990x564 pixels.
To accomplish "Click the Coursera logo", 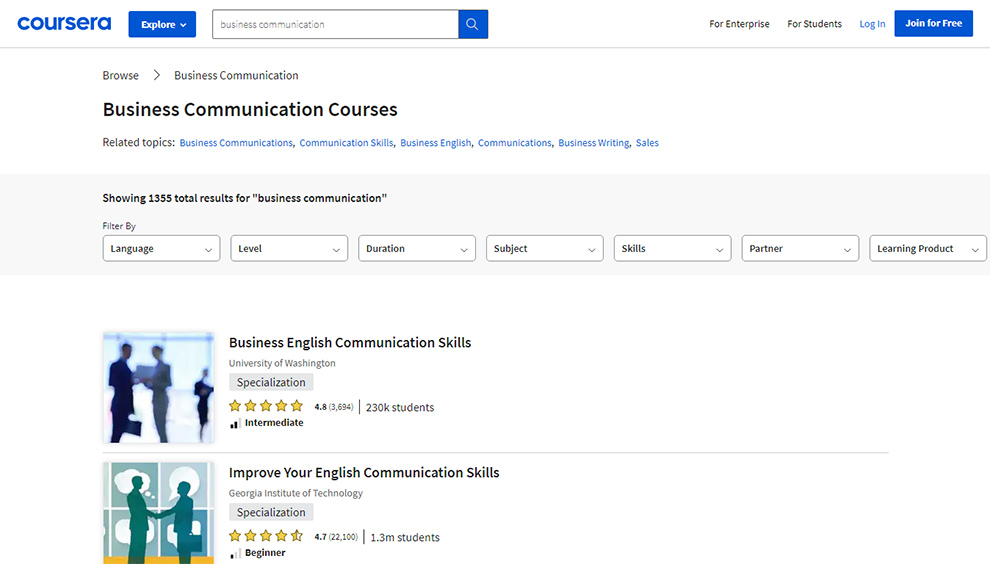I will 64,23.
